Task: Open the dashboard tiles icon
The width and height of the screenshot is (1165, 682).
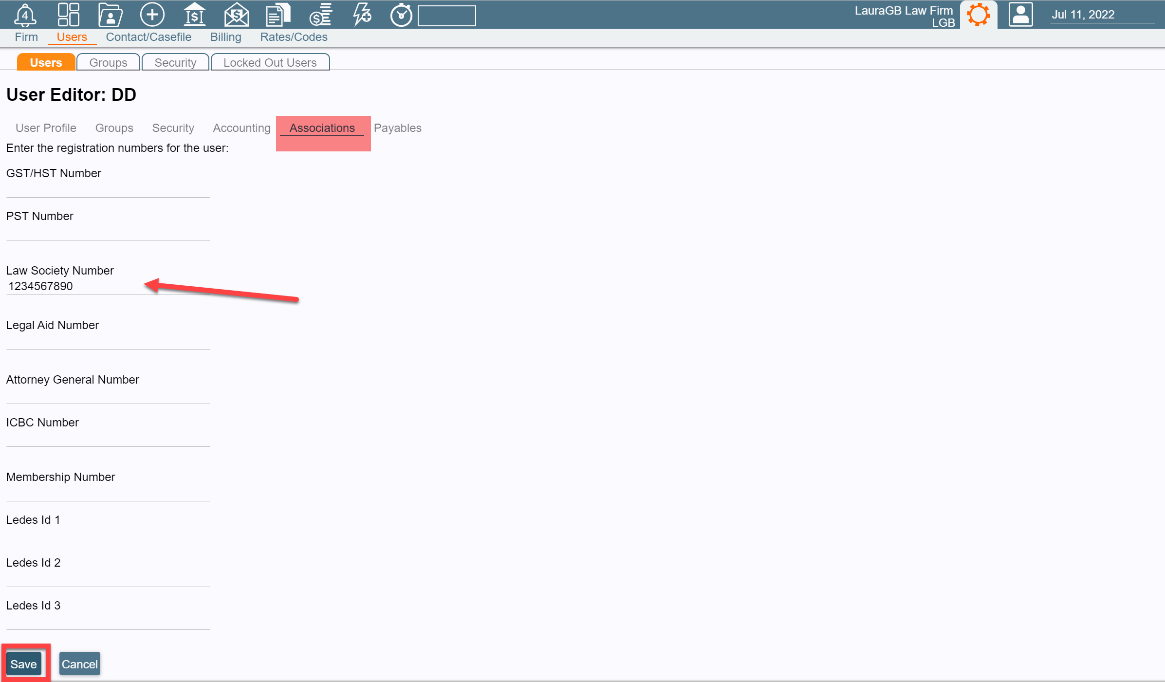Action: [x=68, y=14]
